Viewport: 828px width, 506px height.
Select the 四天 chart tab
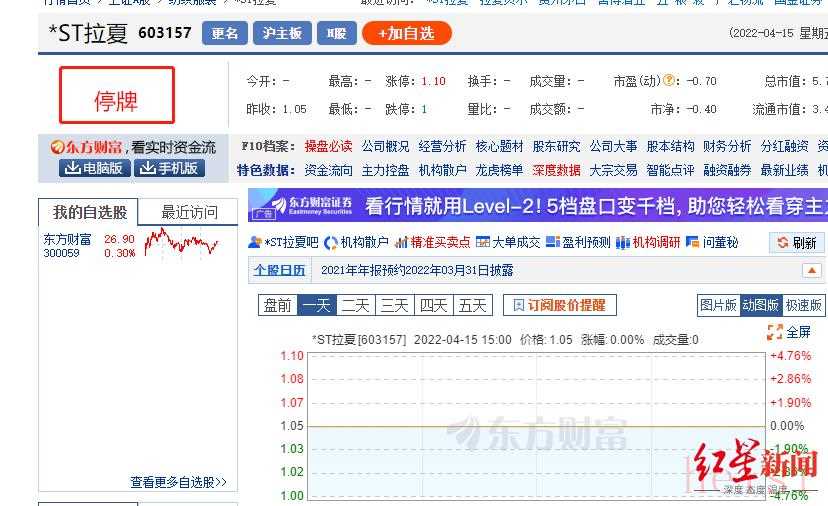pos(434,305)
